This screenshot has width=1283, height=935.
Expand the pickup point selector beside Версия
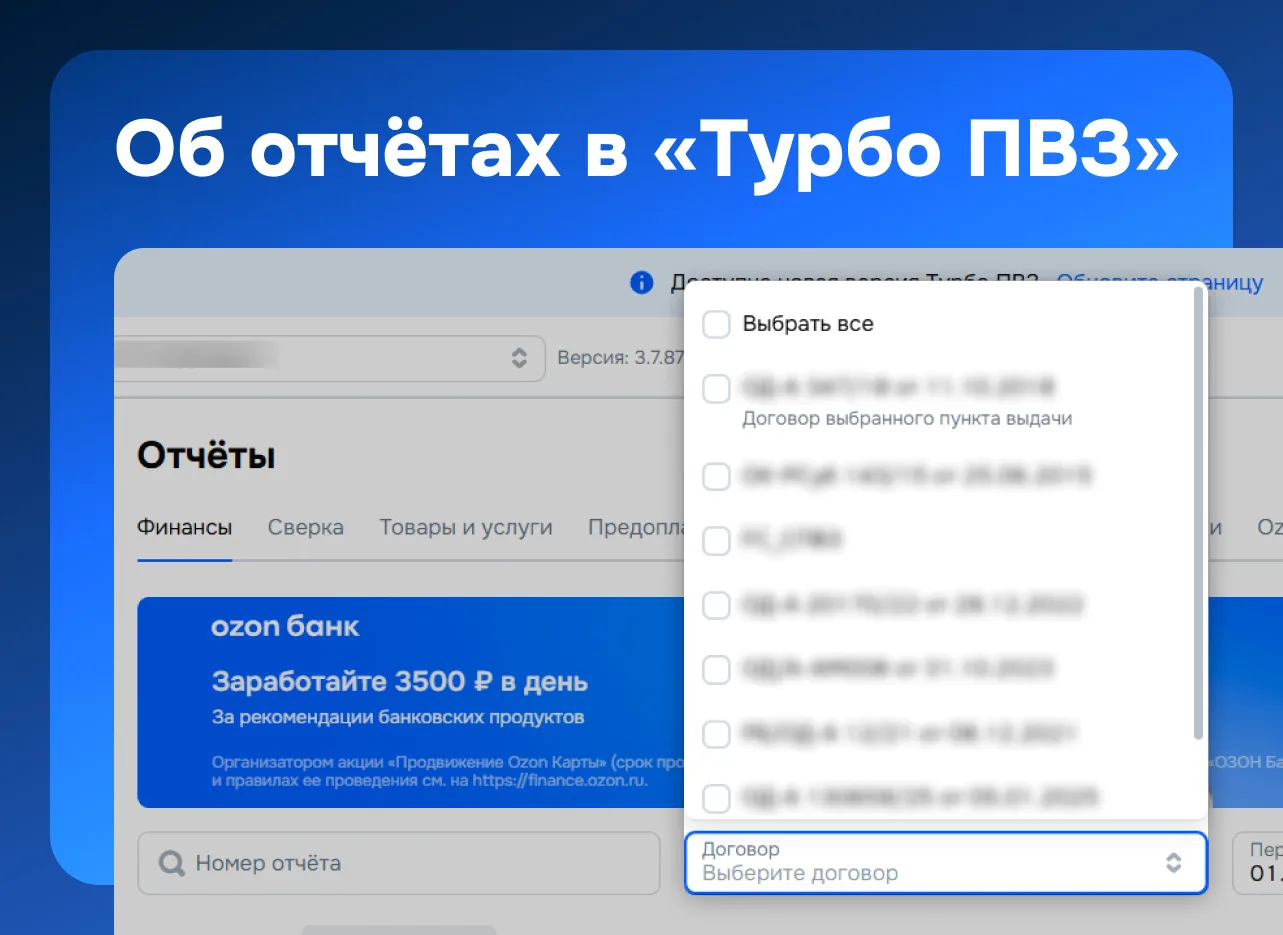click(519, 358)
